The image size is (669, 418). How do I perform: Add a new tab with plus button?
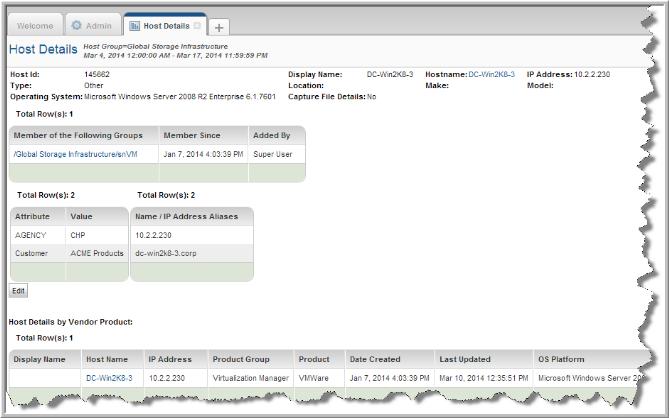(219, 27)
